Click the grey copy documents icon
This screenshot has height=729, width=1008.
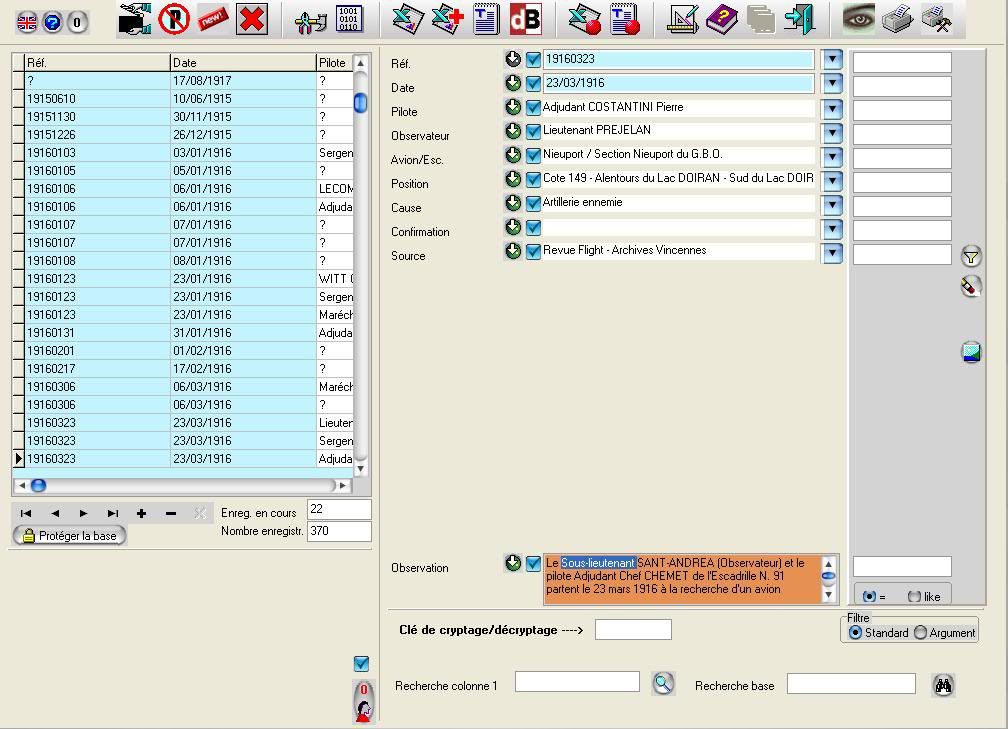(760, 19)
